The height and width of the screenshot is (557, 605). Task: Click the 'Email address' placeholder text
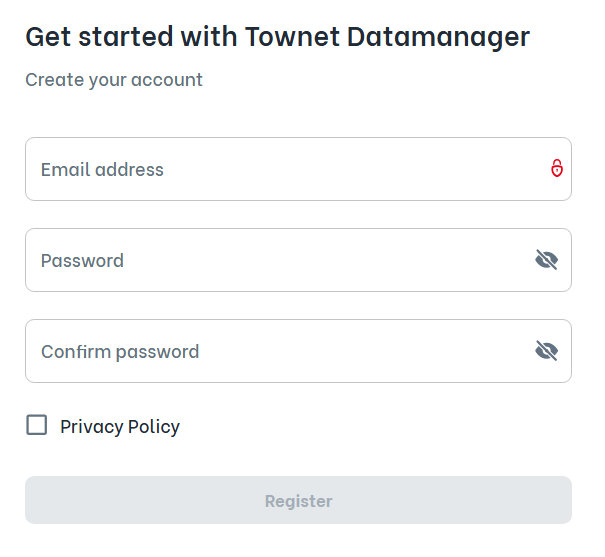coord(102,170)
